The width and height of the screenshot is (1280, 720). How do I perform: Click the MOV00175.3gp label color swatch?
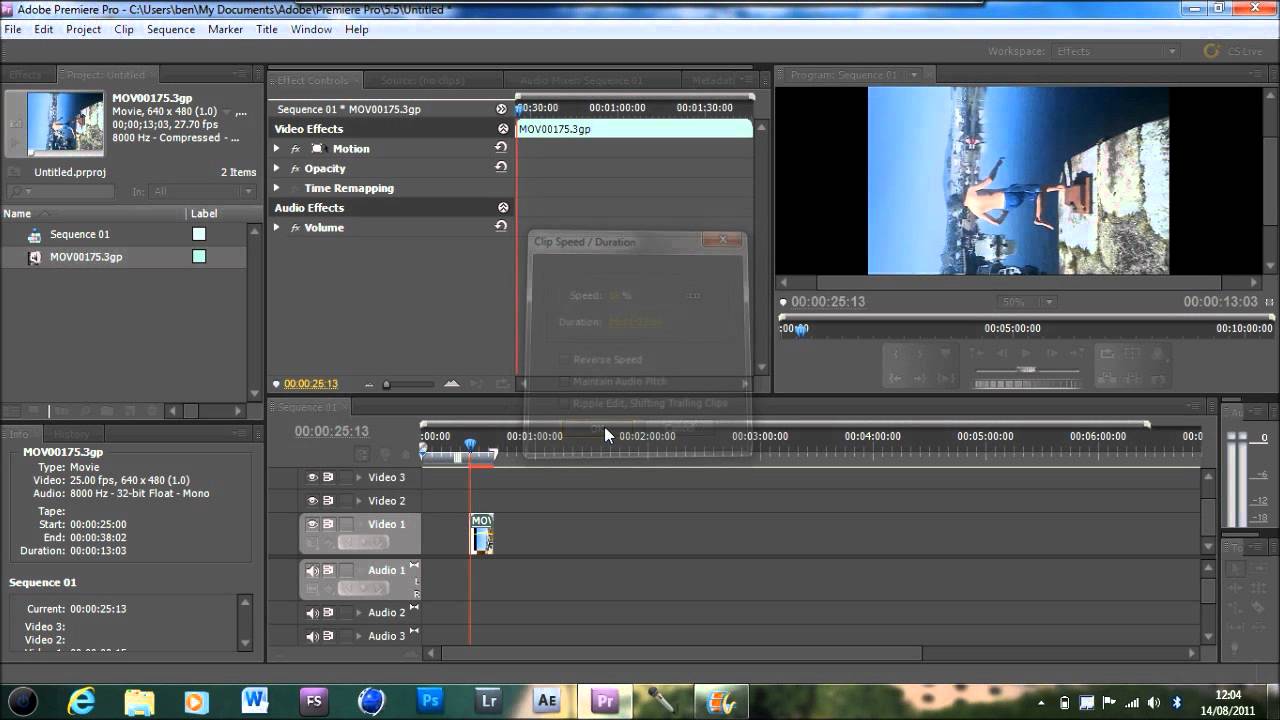coord(199,257)
